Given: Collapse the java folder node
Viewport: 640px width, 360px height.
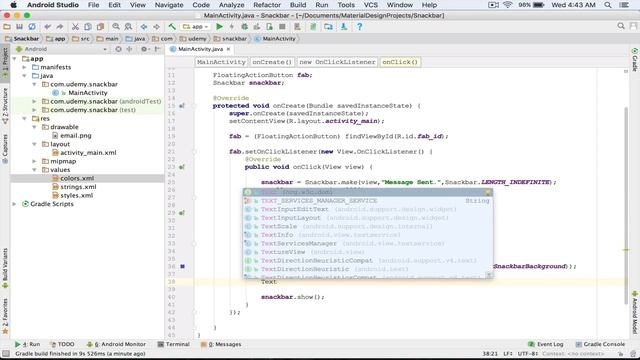Looking at the screenshot, I should [24, 76].
